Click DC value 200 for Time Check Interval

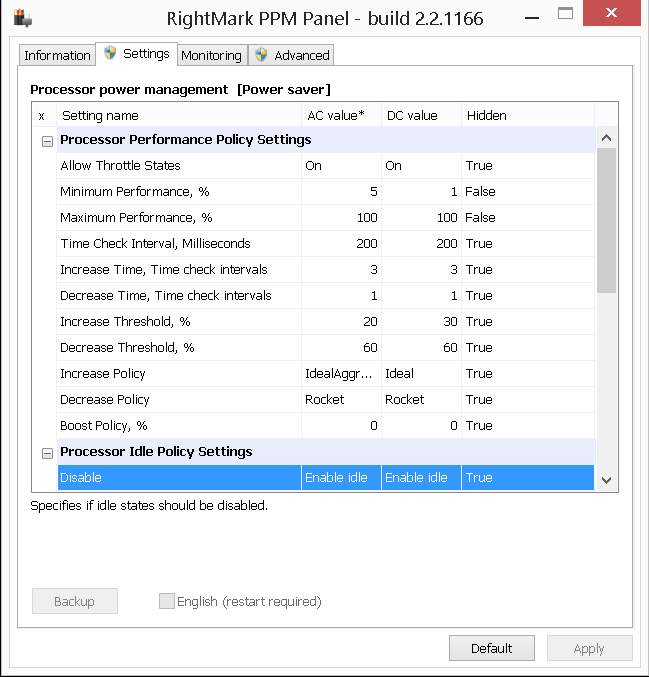(421, 244)
